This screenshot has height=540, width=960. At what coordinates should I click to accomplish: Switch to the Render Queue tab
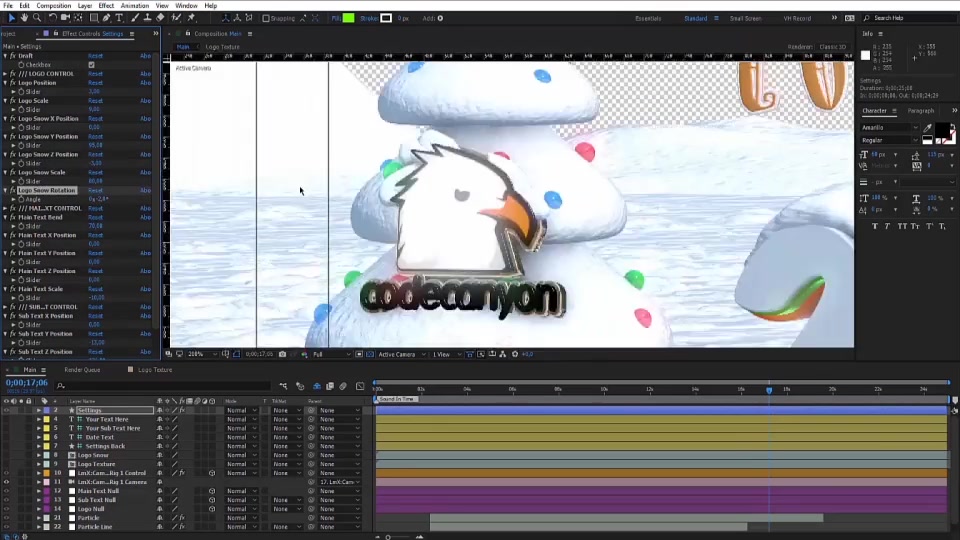point(82,370)
